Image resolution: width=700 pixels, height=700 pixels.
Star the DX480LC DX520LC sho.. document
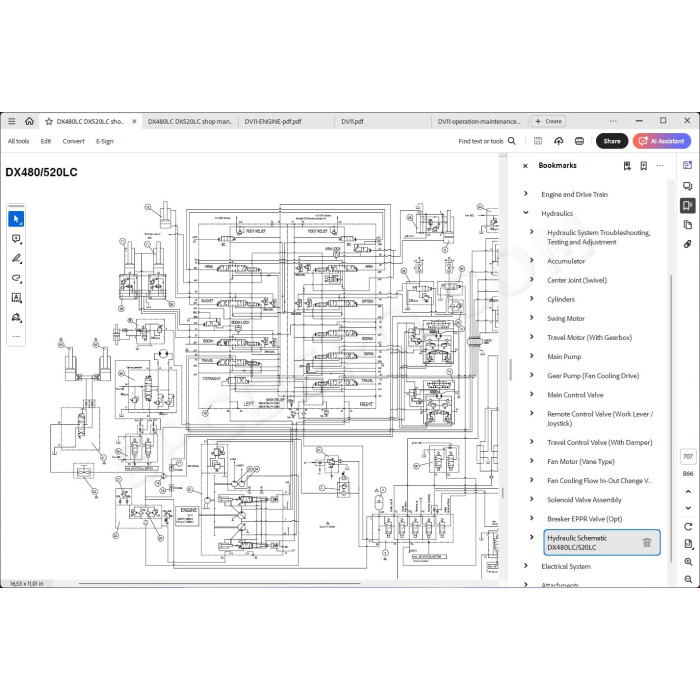coord(49,121)
